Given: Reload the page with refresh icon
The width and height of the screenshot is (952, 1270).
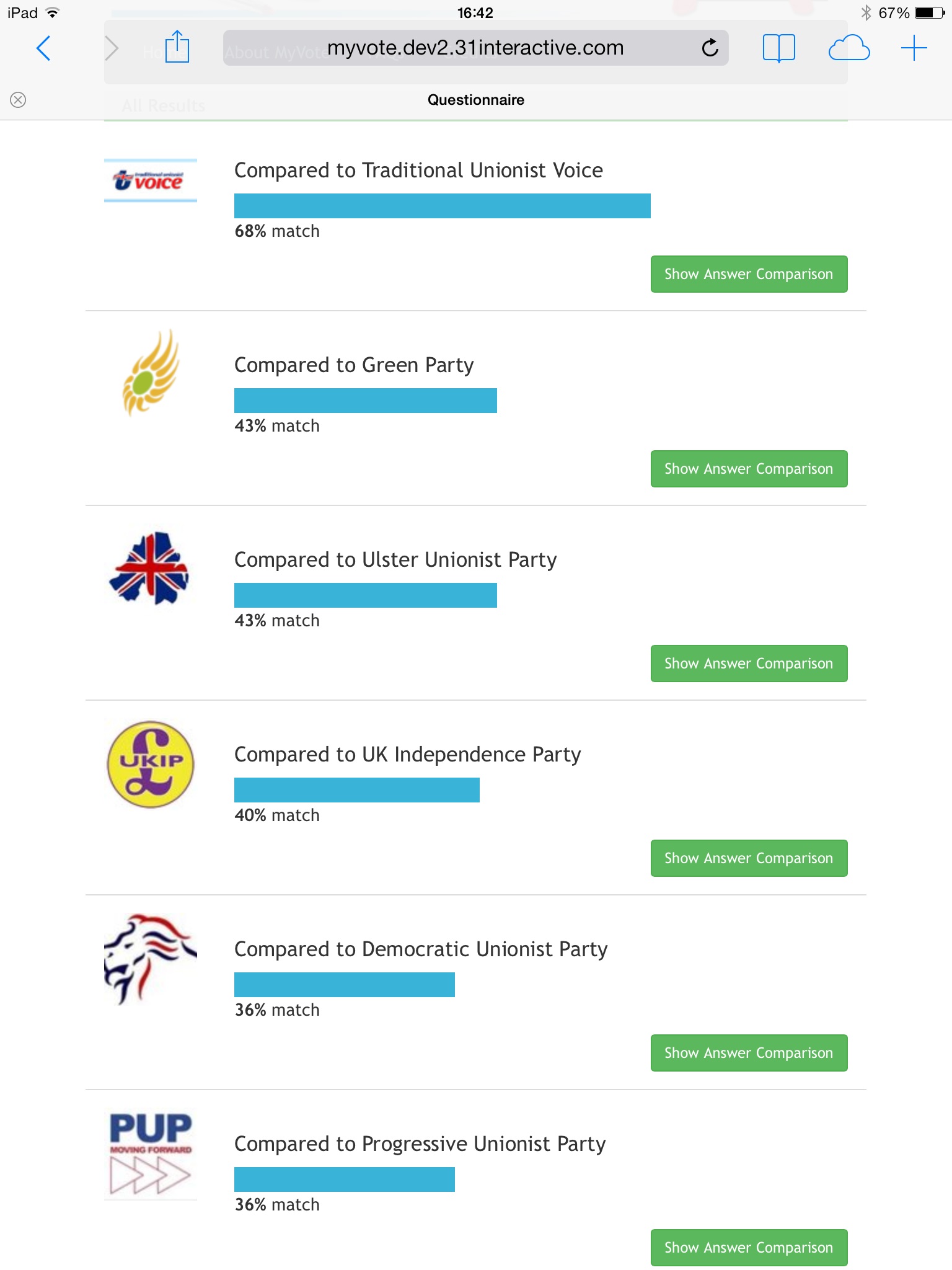Looking at the screenshot, I should pyautogui.click(x=710, y=48).
